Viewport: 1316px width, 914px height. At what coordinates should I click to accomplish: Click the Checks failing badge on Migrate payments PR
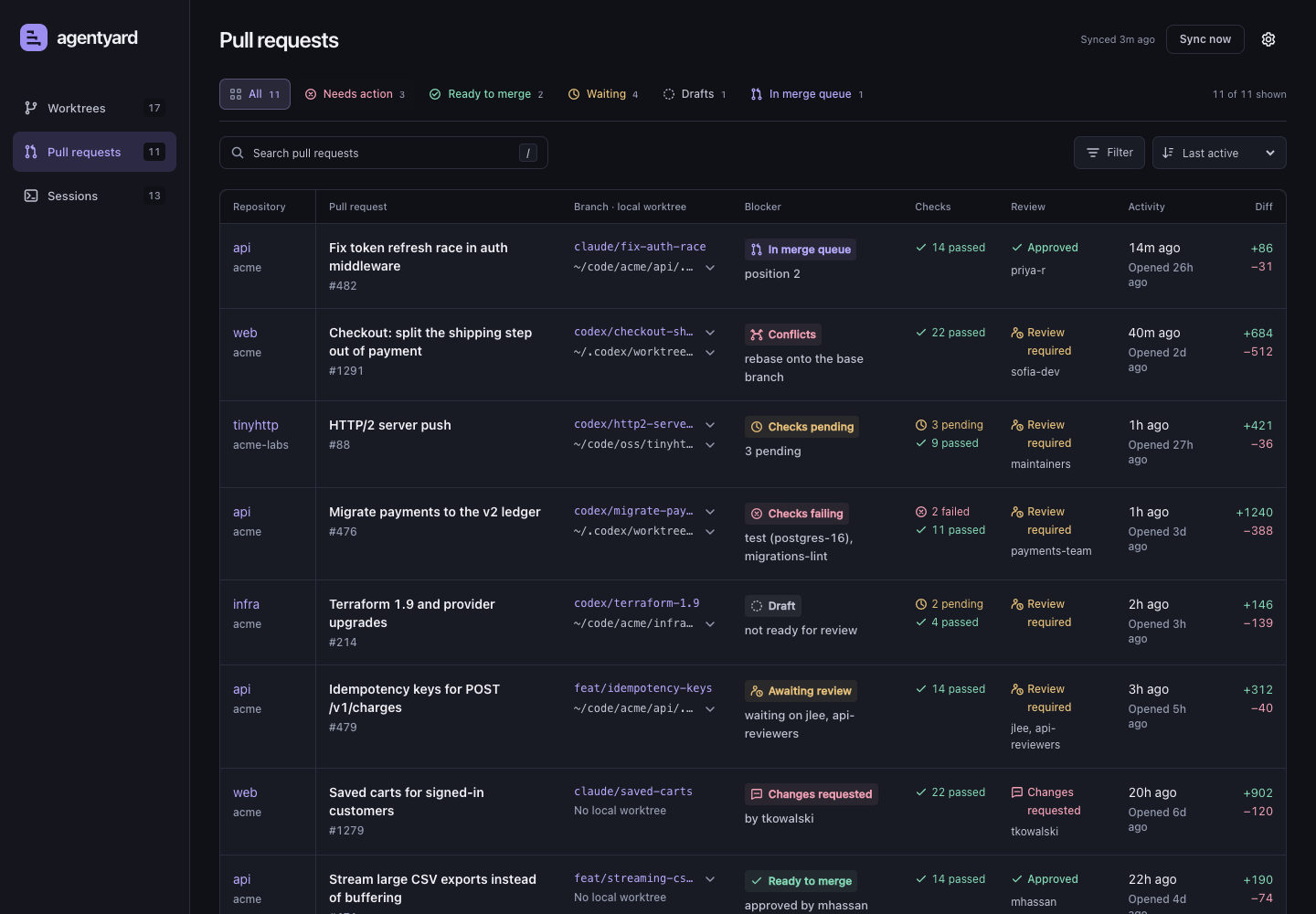click(797, 514)
